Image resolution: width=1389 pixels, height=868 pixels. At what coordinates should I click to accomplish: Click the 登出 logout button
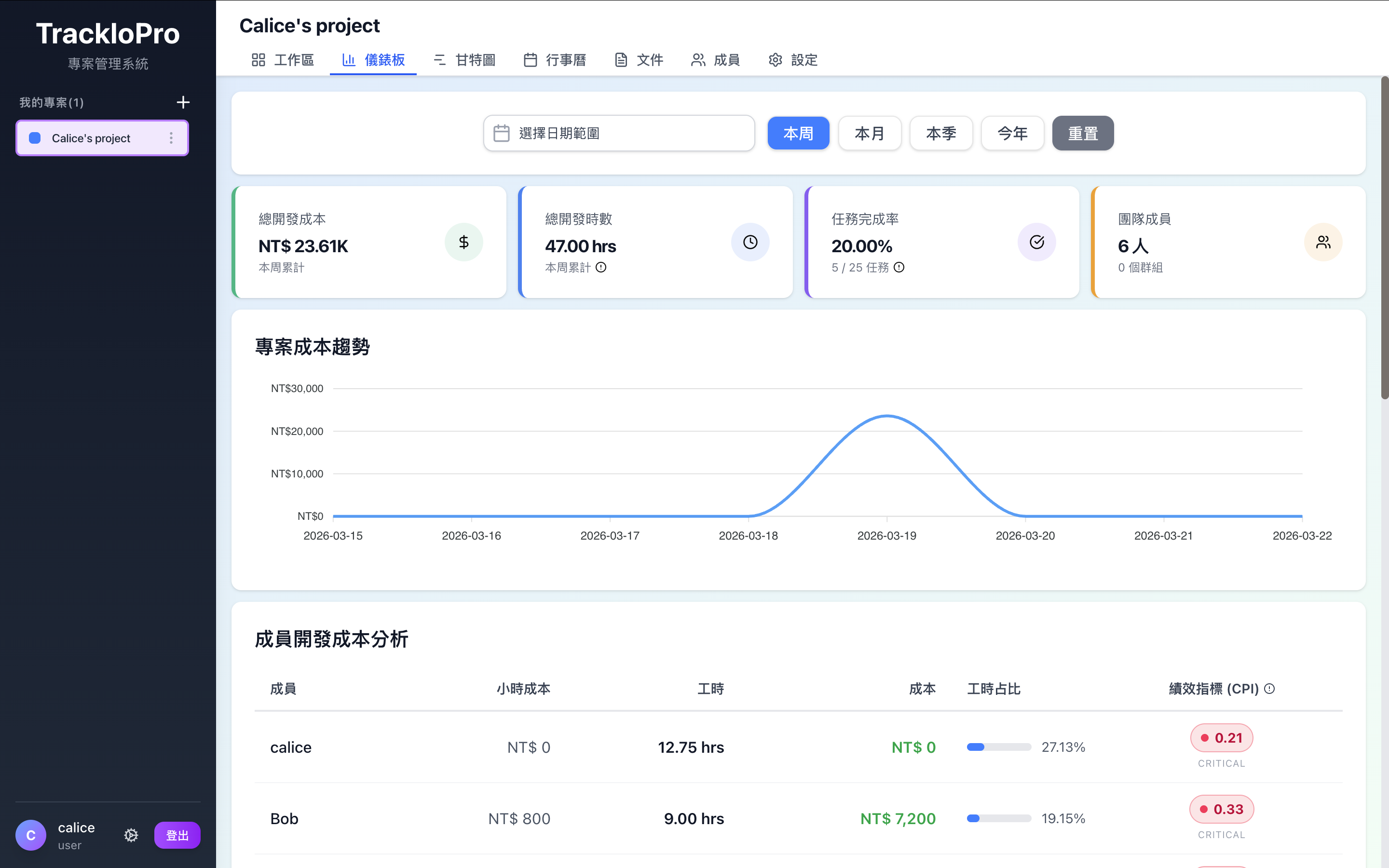[177, 835]
